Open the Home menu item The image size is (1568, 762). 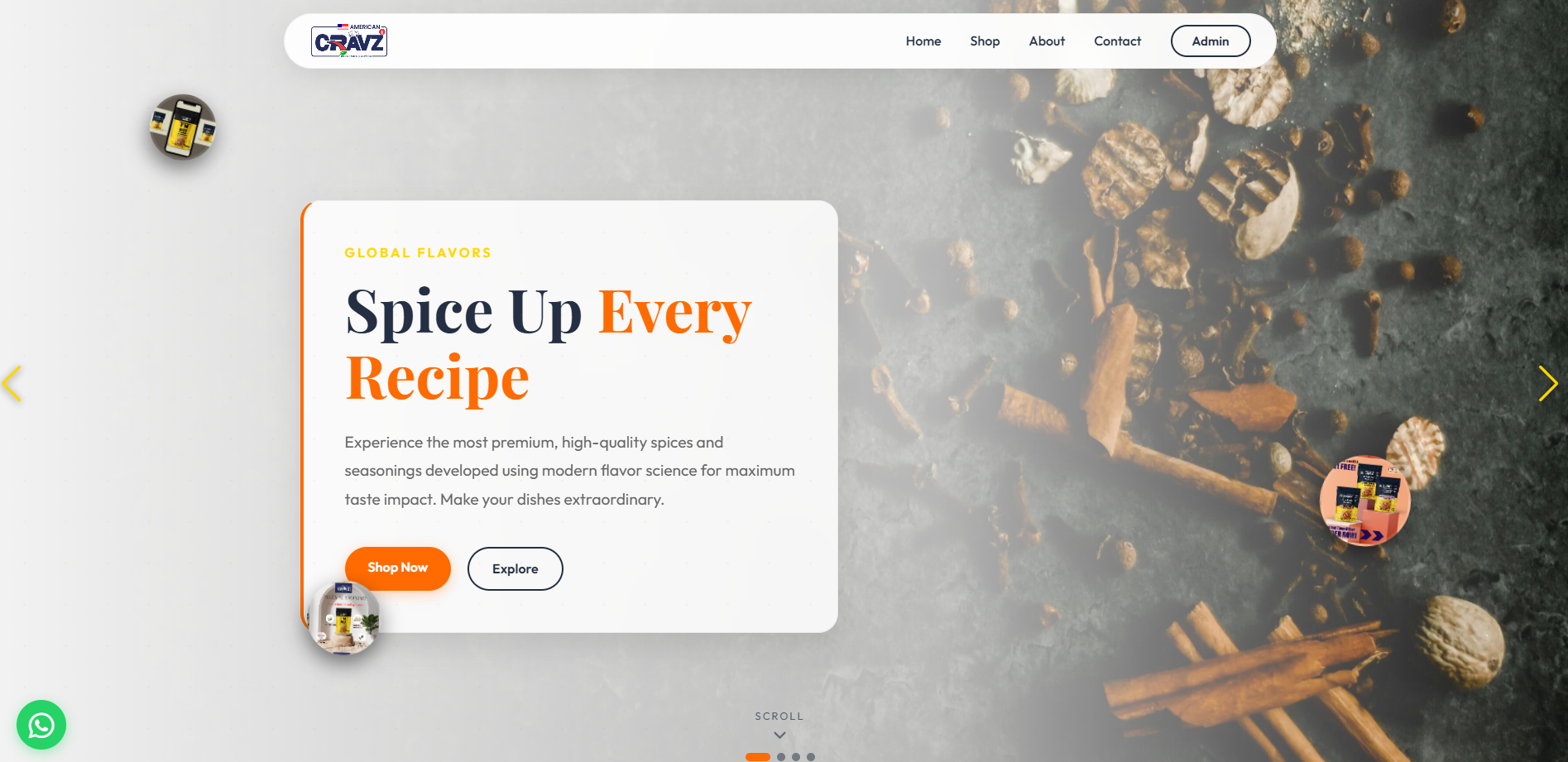[x=923, y=41]
